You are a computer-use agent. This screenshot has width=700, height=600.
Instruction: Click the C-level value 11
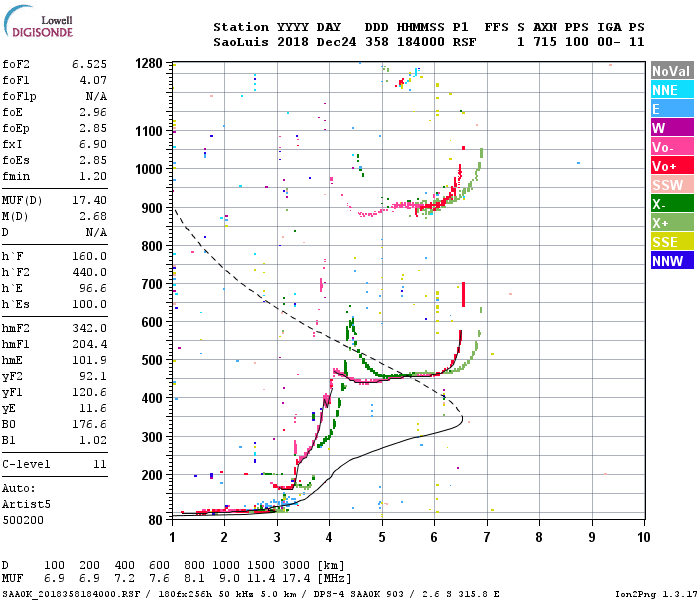(x=100, y=464)
